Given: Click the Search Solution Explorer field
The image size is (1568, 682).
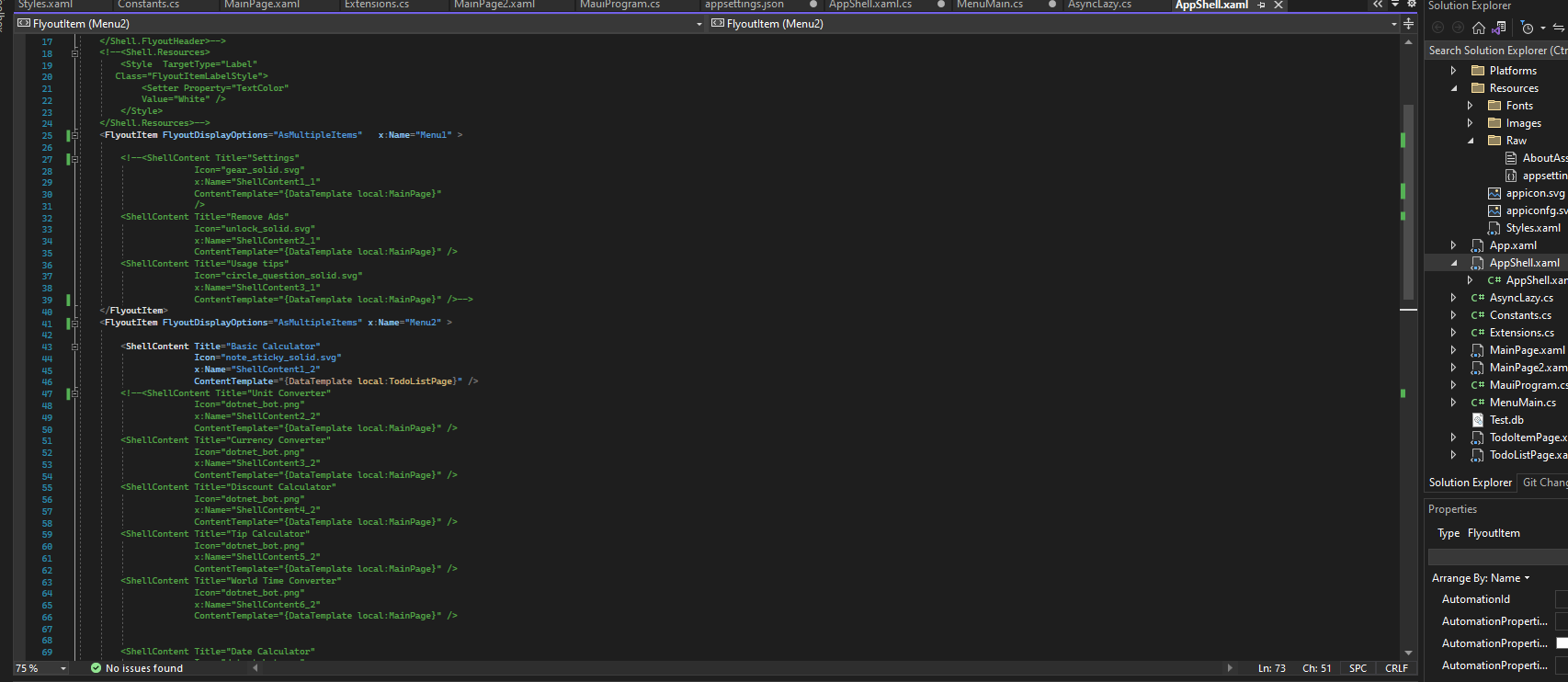Looking at the screenshot, I should point(1496,51).
